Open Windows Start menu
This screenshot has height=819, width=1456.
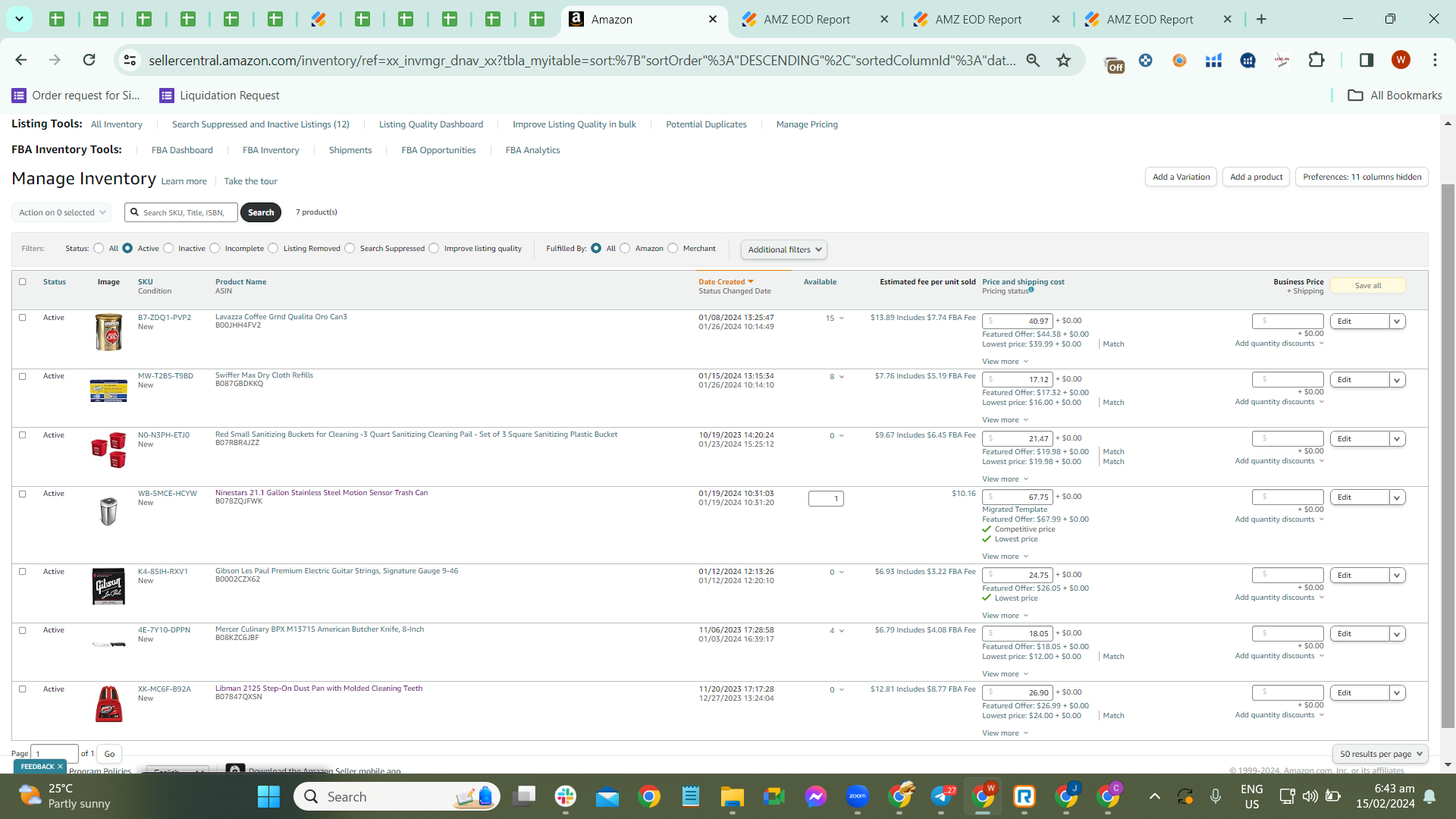point(268,796)
